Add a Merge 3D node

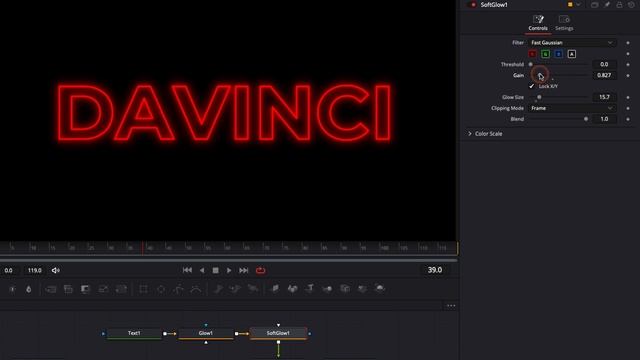pyautogui.click(x=327, y=289)
